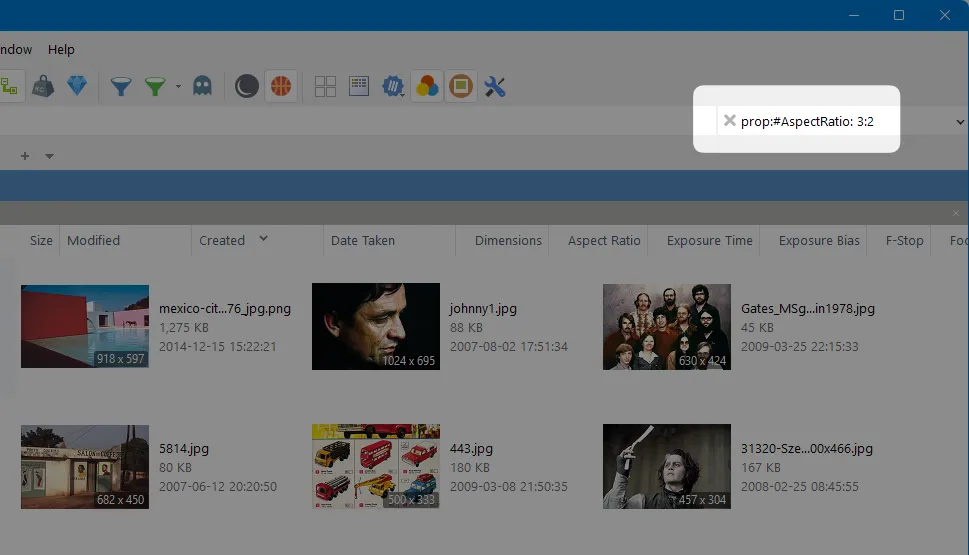Open the Help menu
This screenshot has height=555, width=969.
click(61, 49)
